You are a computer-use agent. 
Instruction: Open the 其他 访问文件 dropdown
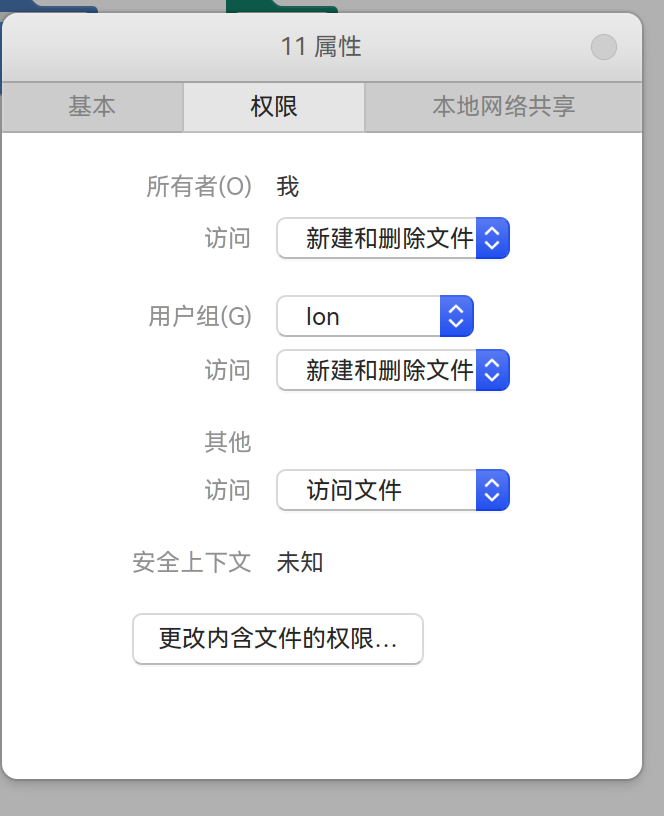393,490
